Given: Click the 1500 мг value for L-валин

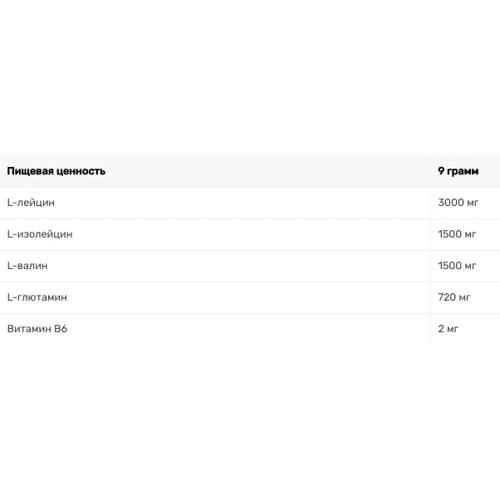Looking at the screenshot, I should 457,266.
